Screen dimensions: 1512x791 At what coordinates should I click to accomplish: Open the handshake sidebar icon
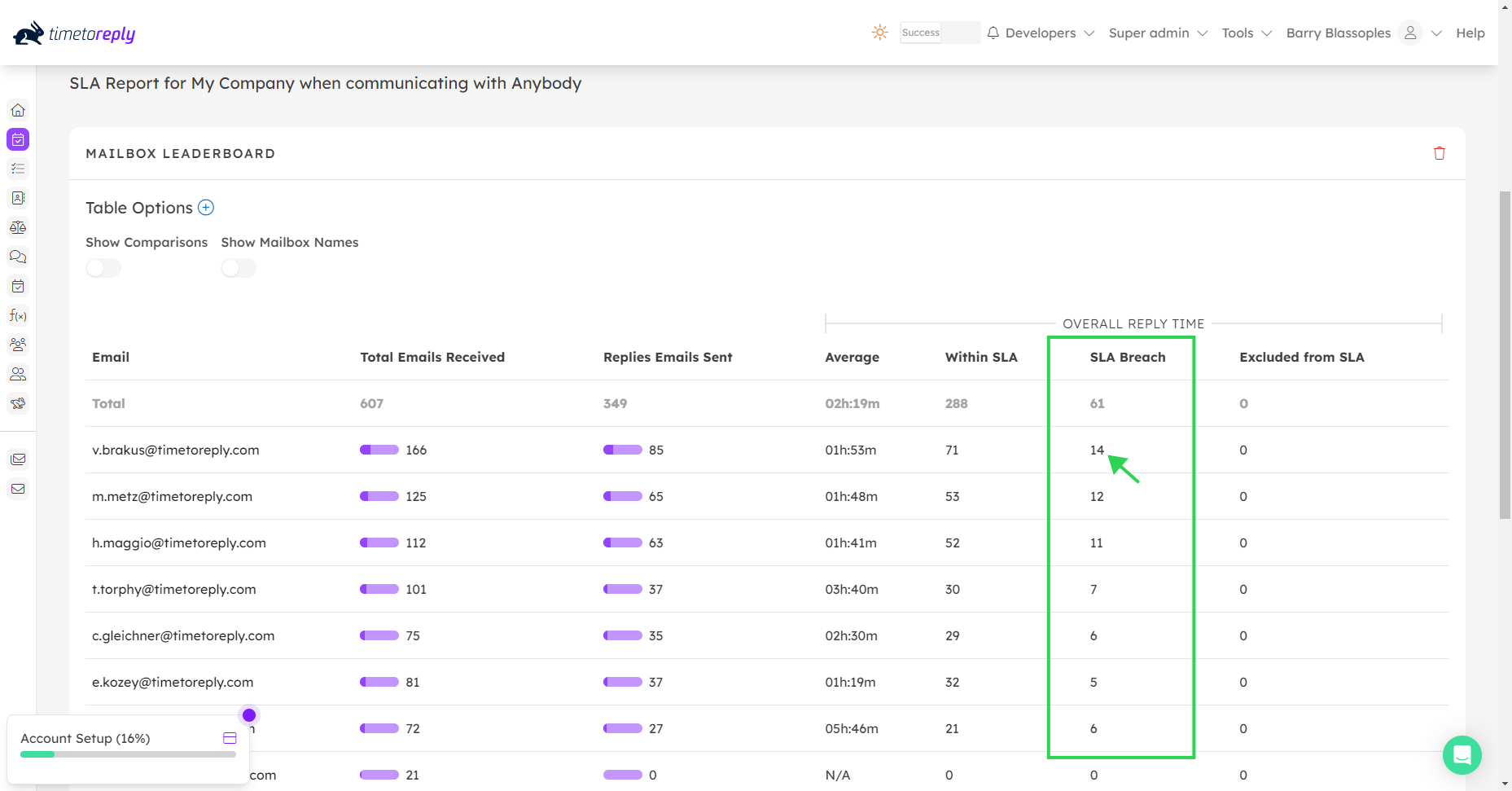point(18,403)
